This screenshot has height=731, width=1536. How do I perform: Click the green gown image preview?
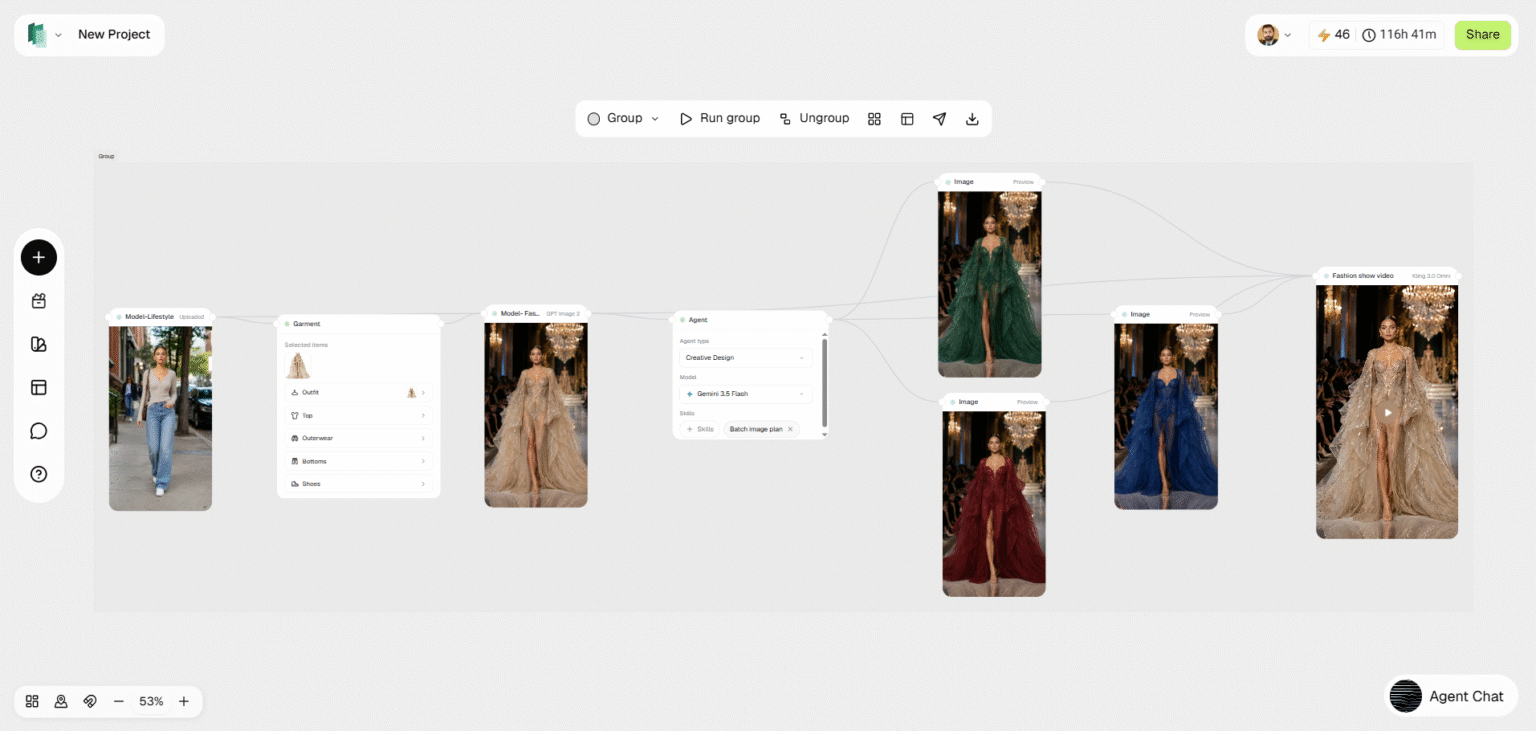click(x=990, y=284)
